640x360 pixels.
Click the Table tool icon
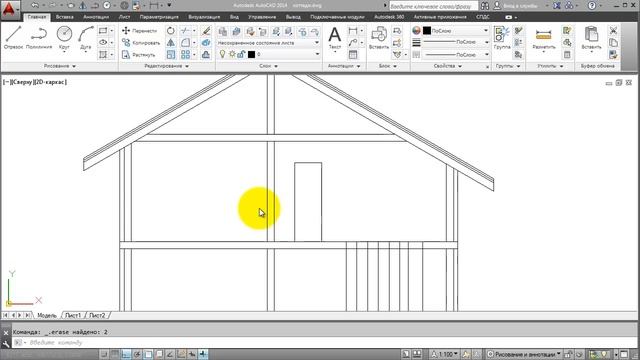pos(353,54)
